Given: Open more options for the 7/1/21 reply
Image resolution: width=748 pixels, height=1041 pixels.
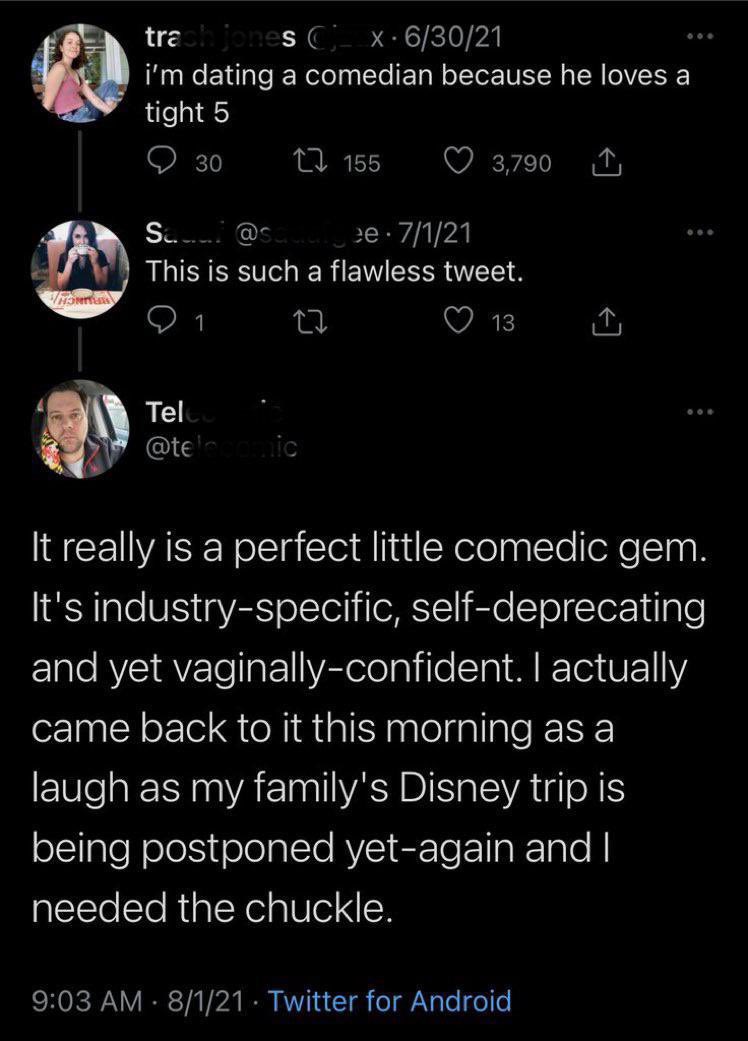Looking at the screenshot, I should coord(700,233).
